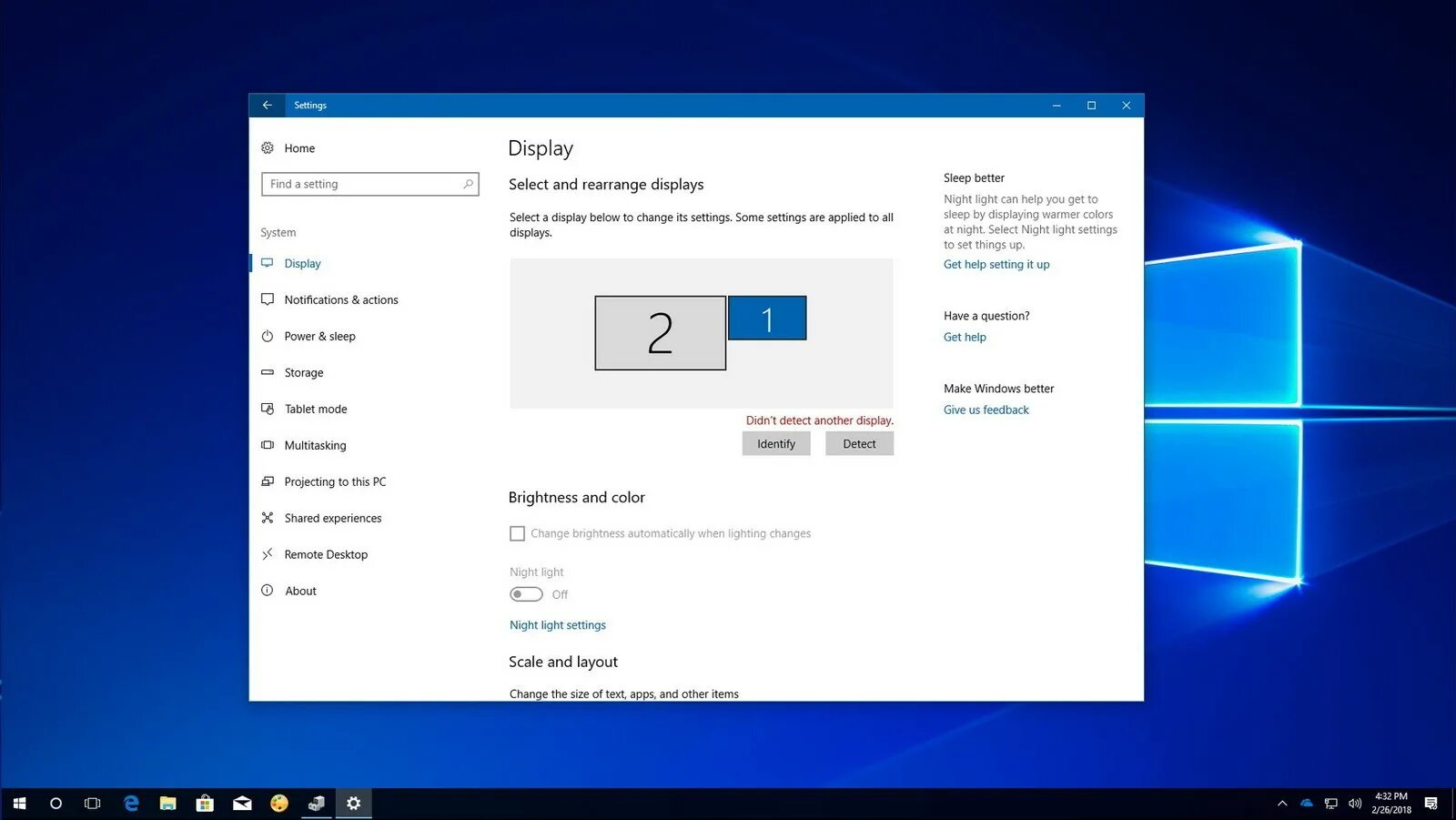Show hidden icons in the system tray
This screenshot has width=1456, height=820.
(x=1282, y=804)
